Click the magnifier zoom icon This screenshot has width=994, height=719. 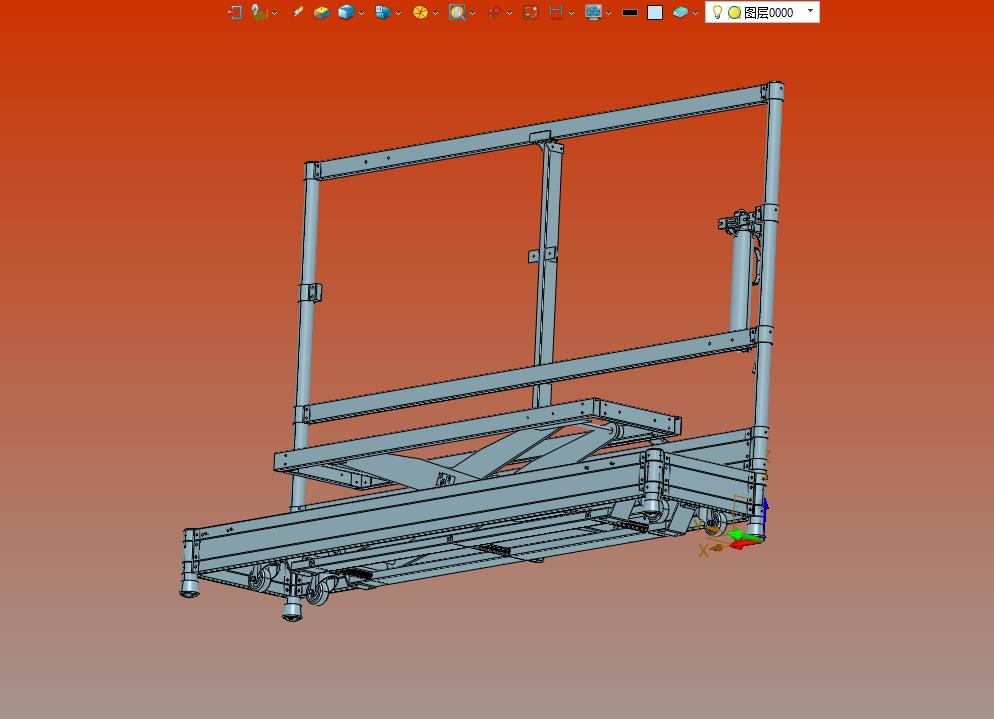(x=456, y=12)
